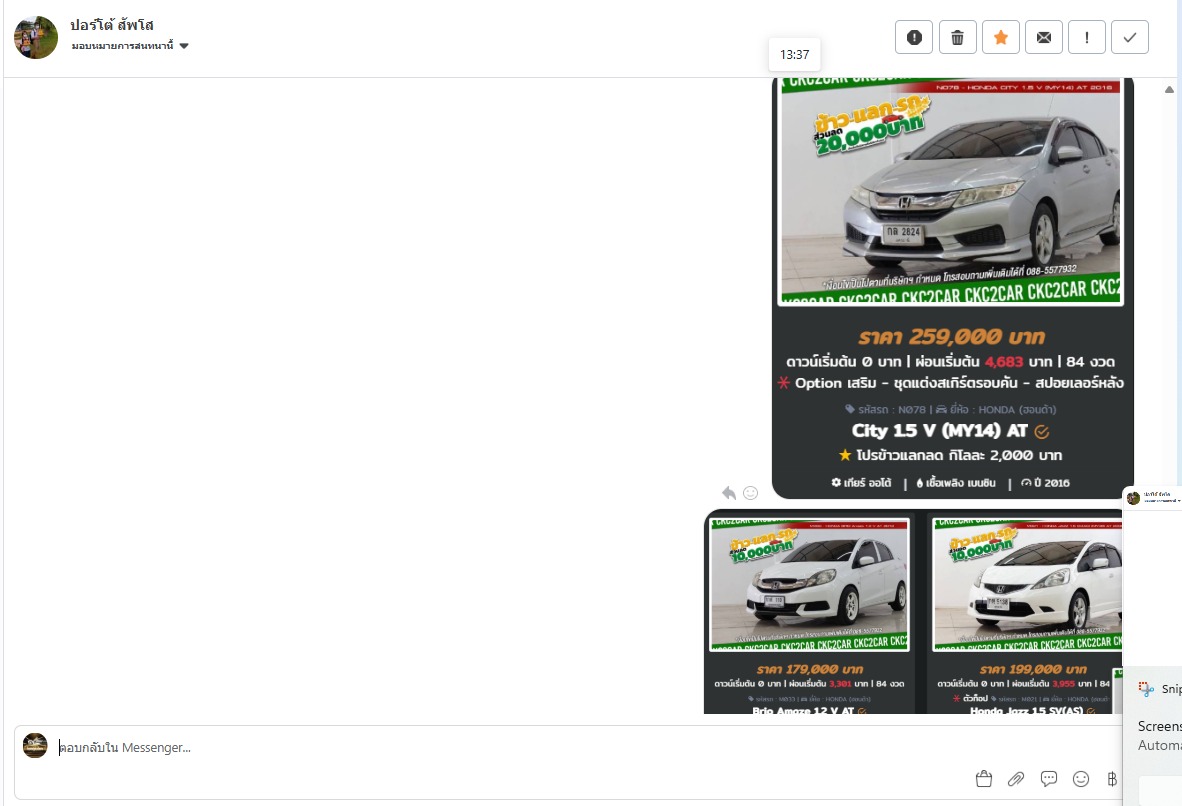React to message with smiley icon
This screenshot has width=1182, height=806.
coord(750,493)
